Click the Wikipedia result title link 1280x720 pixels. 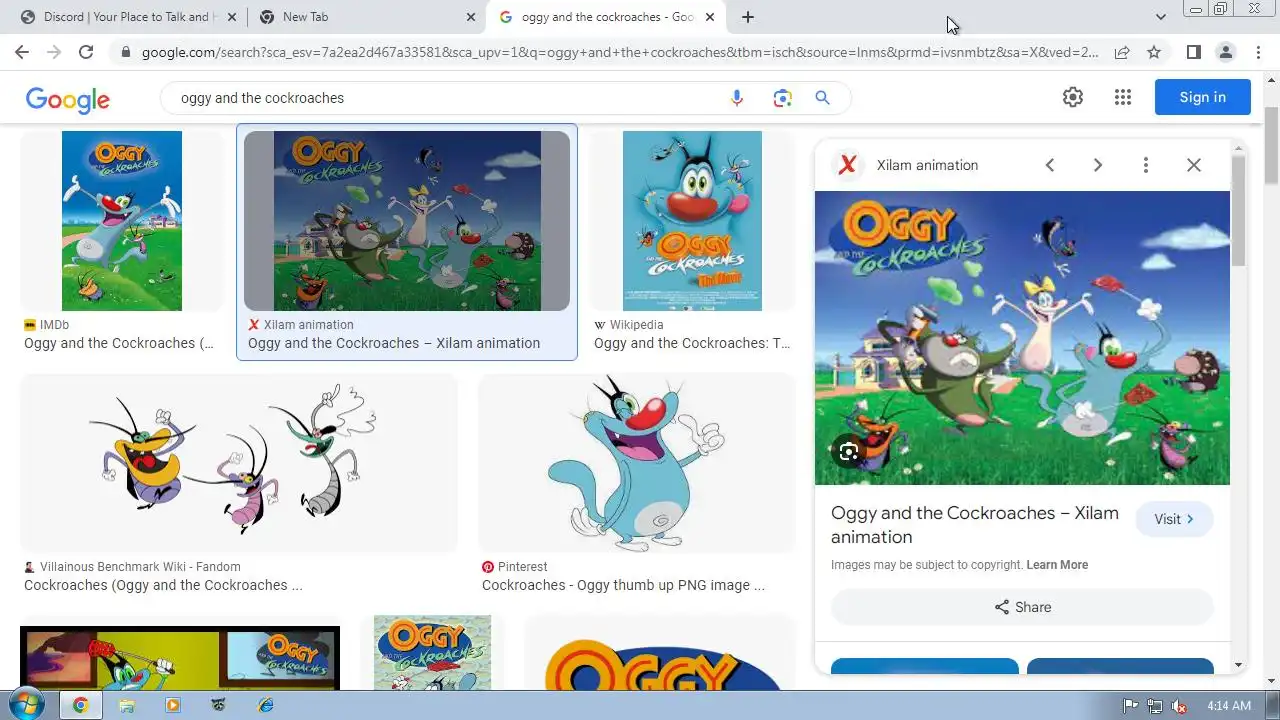[x=692, y=343]
